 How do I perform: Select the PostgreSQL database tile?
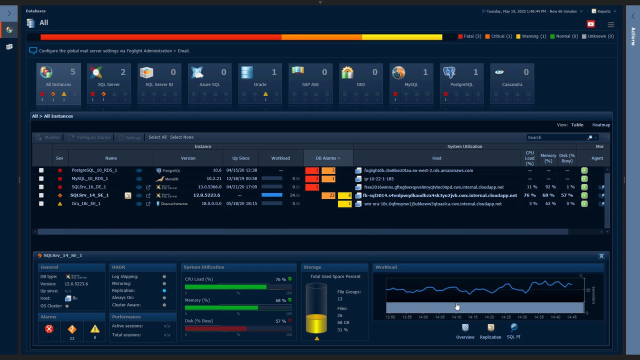point(461,83)
